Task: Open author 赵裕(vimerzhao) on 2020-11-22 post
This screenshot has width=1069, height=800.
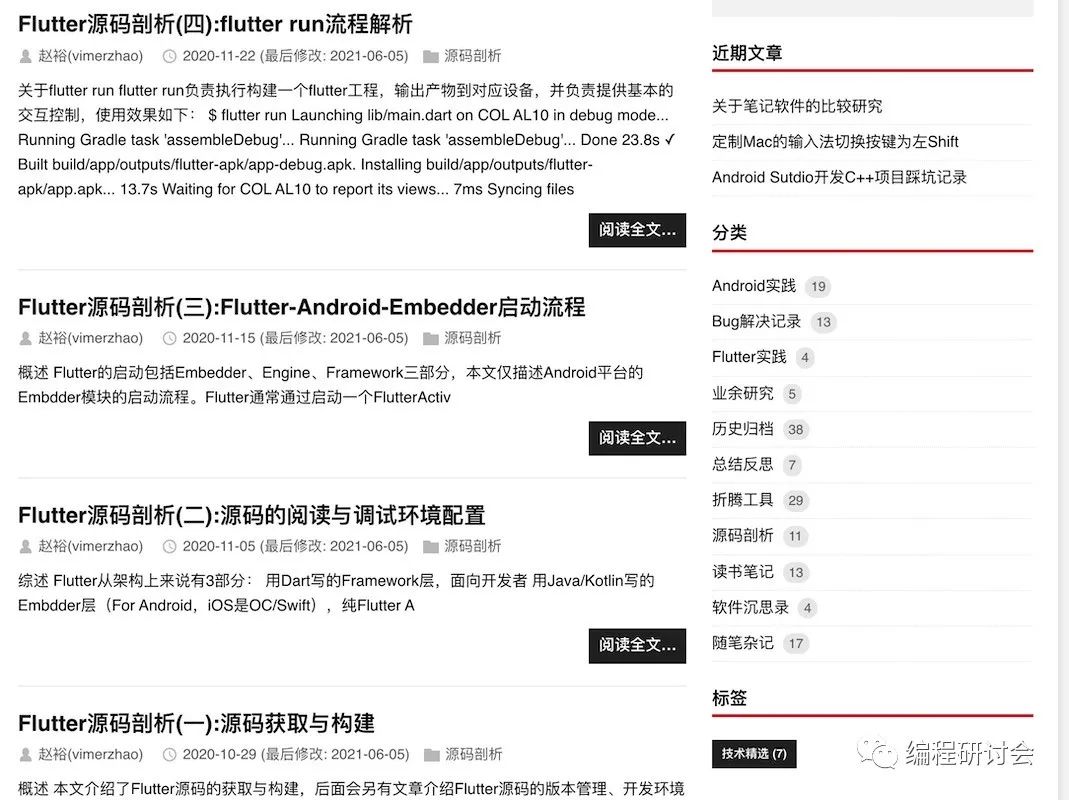Action: tap(91, 56)
